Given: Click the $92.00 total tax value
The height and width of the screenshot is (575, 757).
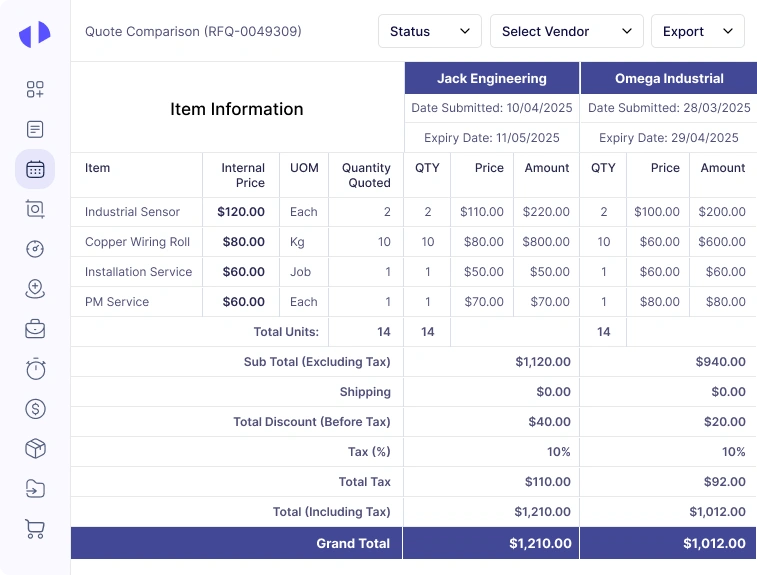Looking at the screenshot, I should point(725,481).
